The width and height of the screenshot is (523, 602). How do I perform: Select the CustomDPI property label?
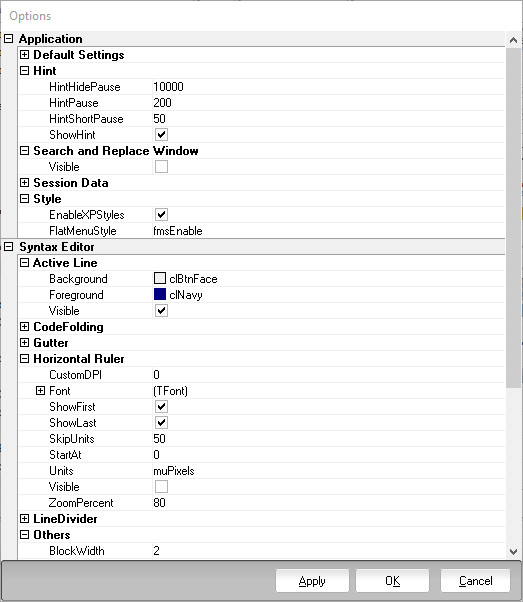[75, 375]
